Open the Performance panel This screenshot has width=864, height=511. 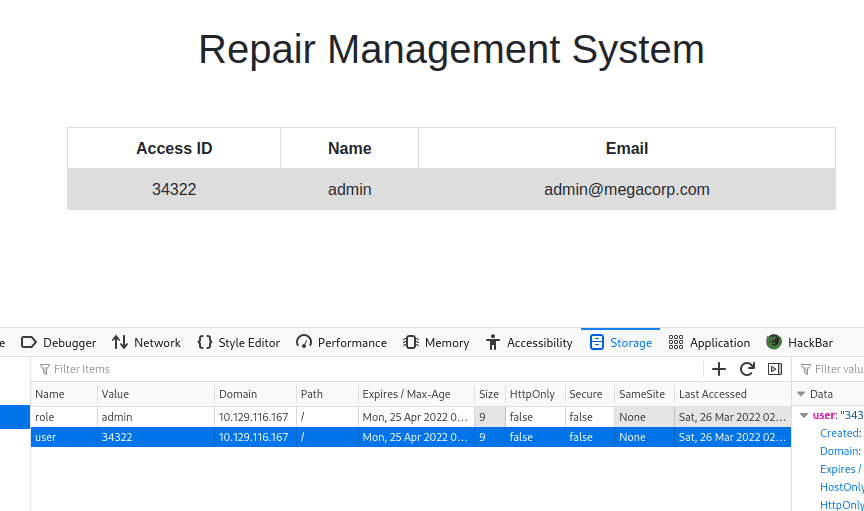pos(341,342)
